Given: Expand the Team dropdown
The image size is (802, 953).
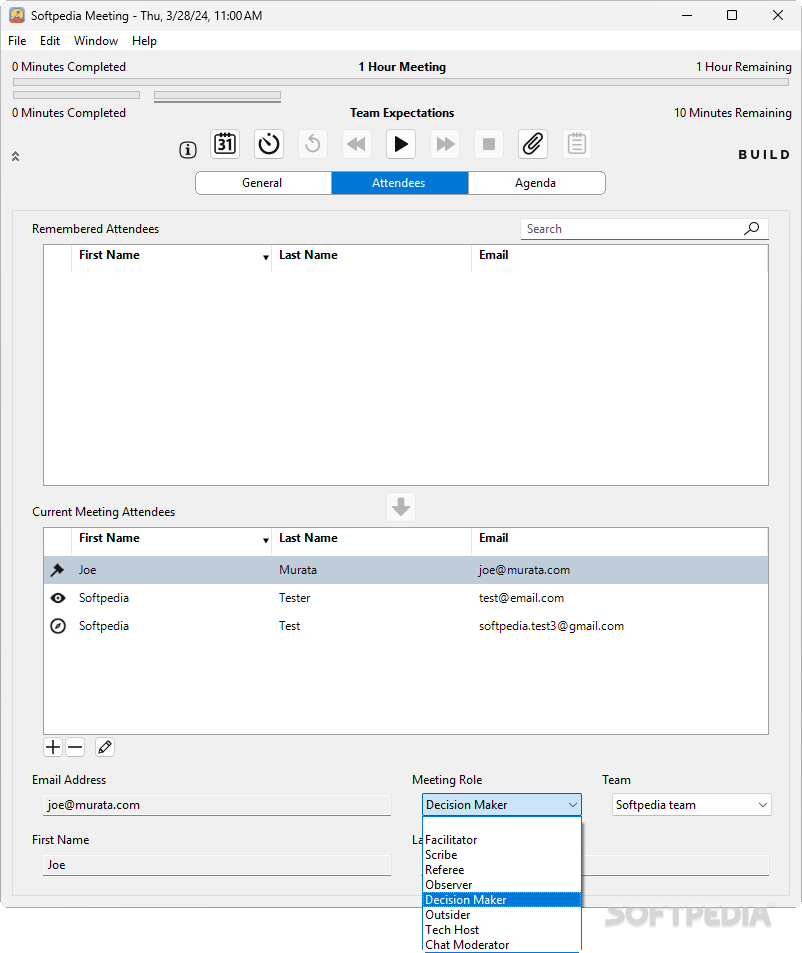Looking at the screenshot, I should 691,805.
